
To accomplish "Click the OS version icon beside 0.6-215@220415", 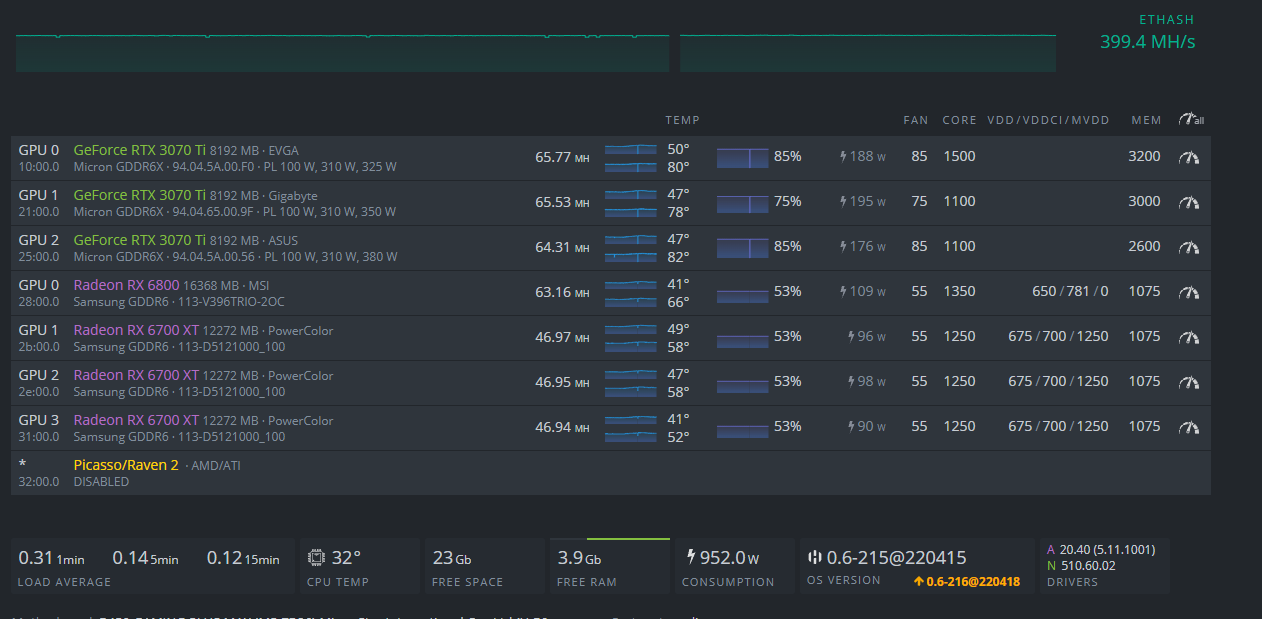I will [x=814, y=558].
